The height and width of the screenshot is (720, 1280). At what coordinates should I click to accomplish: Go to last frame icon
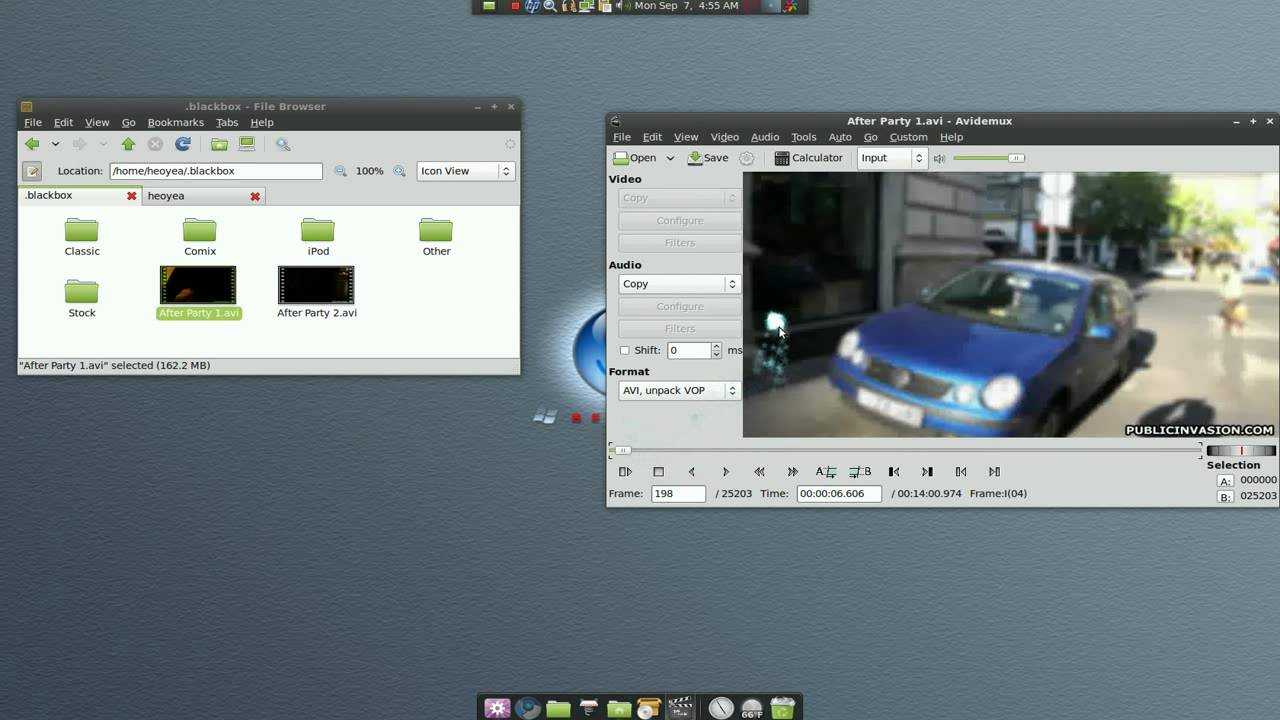pyautogui.click(x=994, y=472)
